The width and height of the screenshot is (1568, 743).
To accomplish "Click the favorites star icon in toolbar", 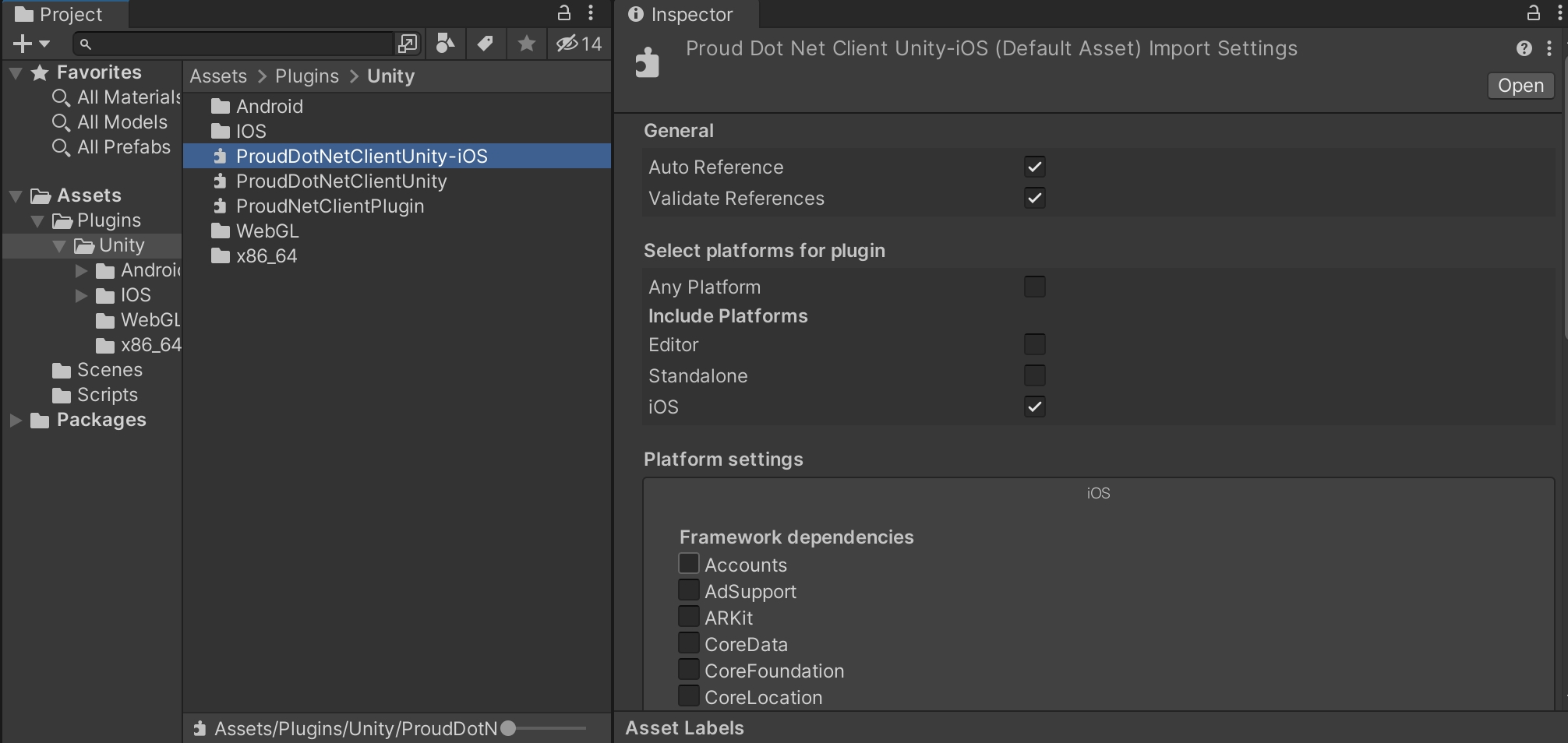I will click(x=527, y=44).
